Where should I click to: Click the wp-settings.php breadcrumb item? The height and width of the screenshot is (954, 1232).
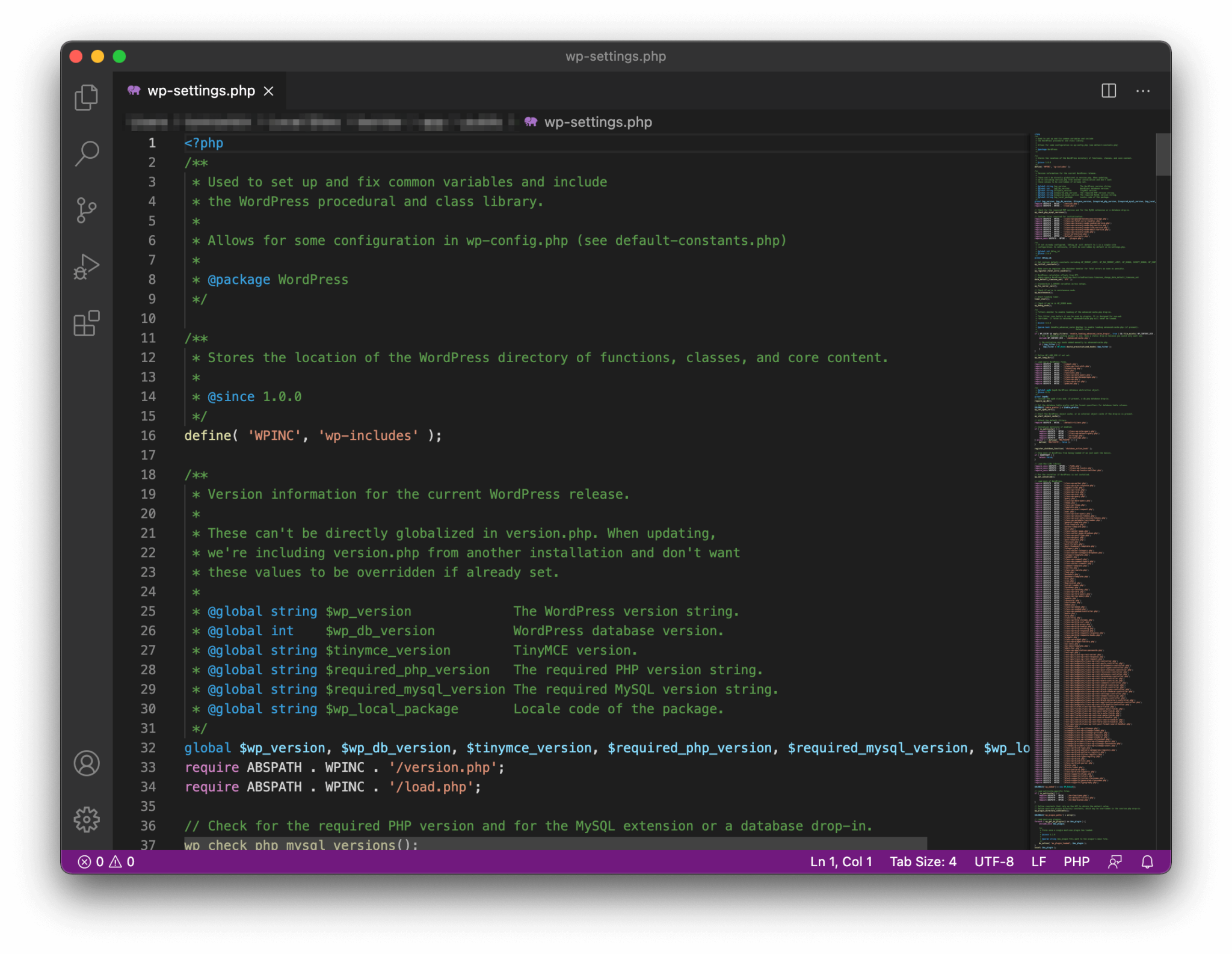597,122
